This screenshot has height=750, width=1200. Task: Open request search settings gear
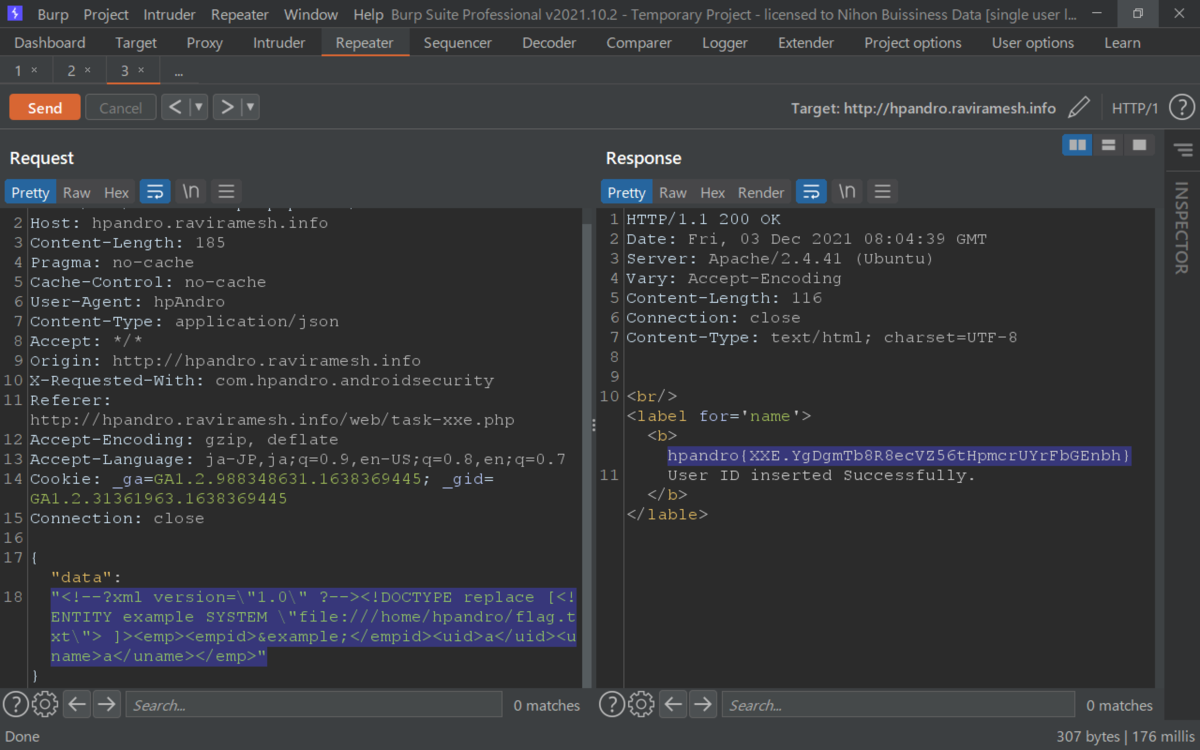click(x=45, y=704)
